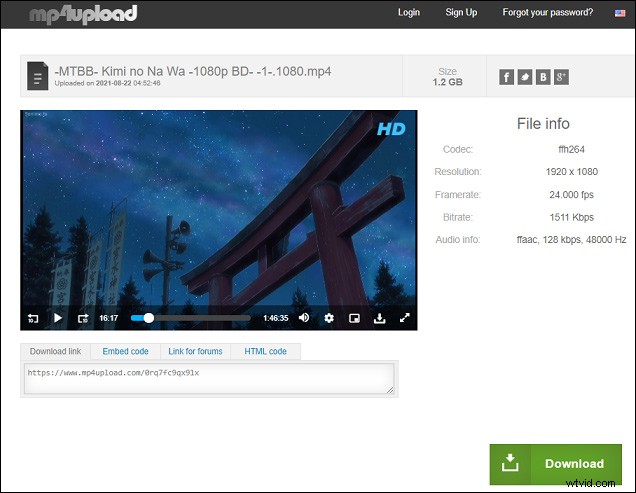Click the 1.2 GB size value
The width and height of the screenshot is (636, 493).
[x=447, y=82]
